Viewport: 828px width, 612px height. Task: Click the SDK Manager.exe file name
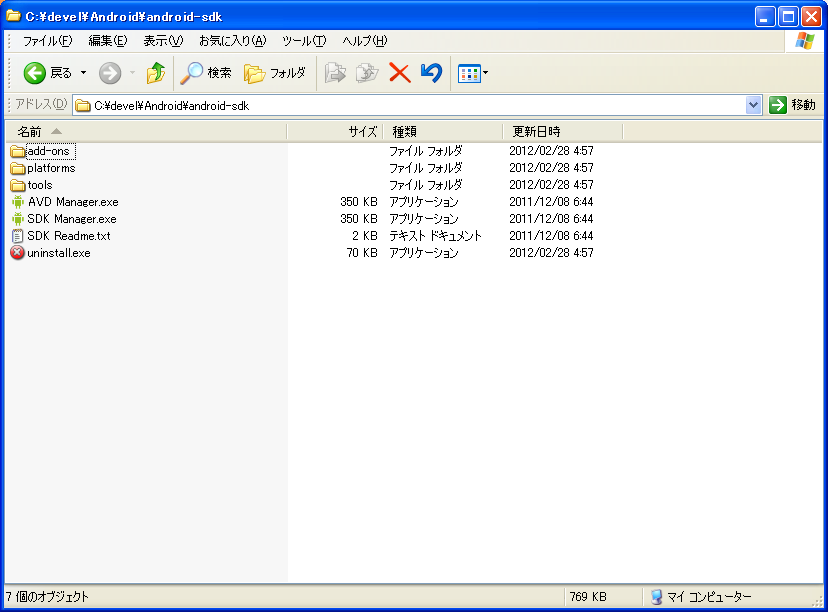(x=72, y=219)
